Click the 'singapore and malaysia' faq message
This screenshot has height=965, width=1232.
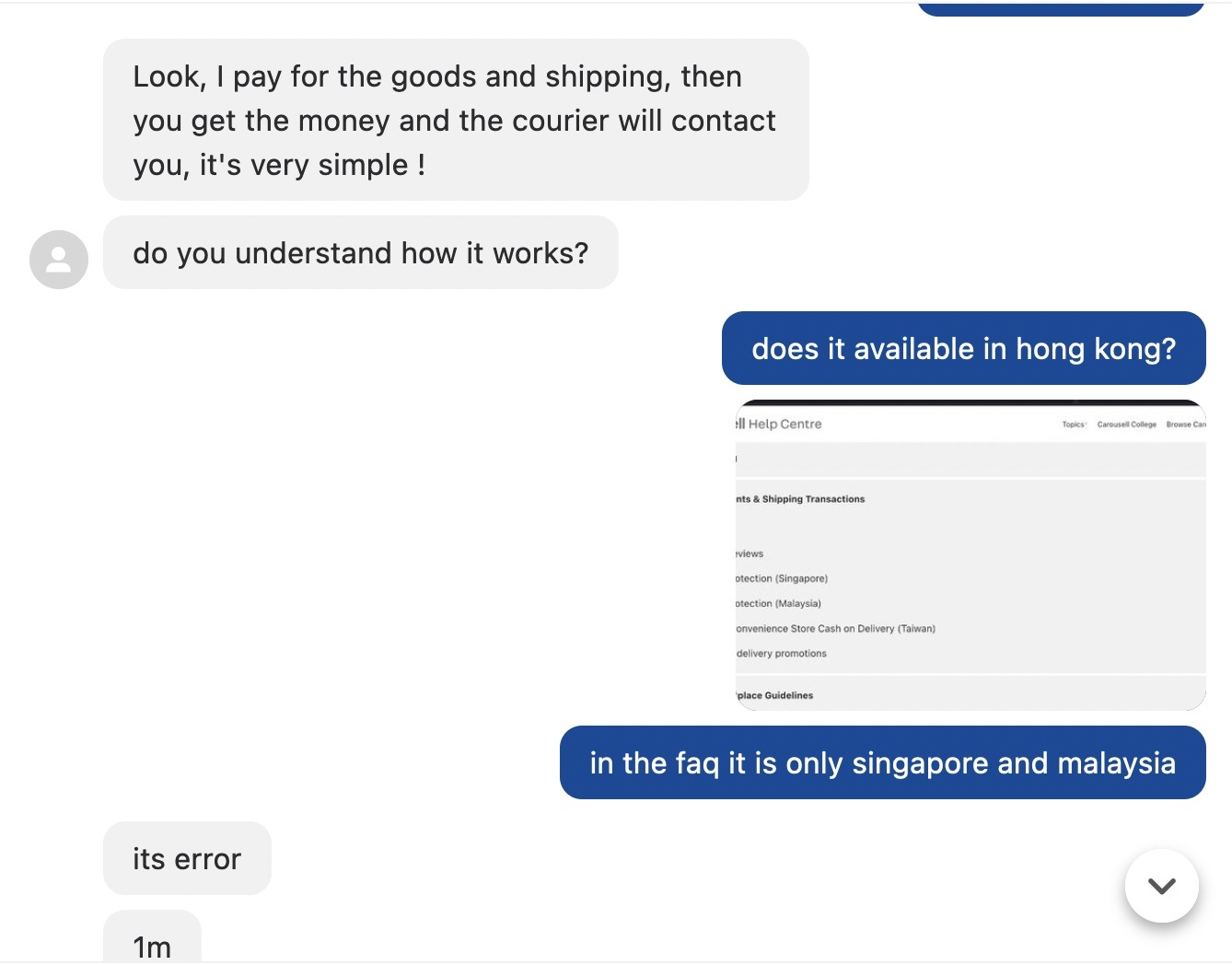tap(883, 762)
